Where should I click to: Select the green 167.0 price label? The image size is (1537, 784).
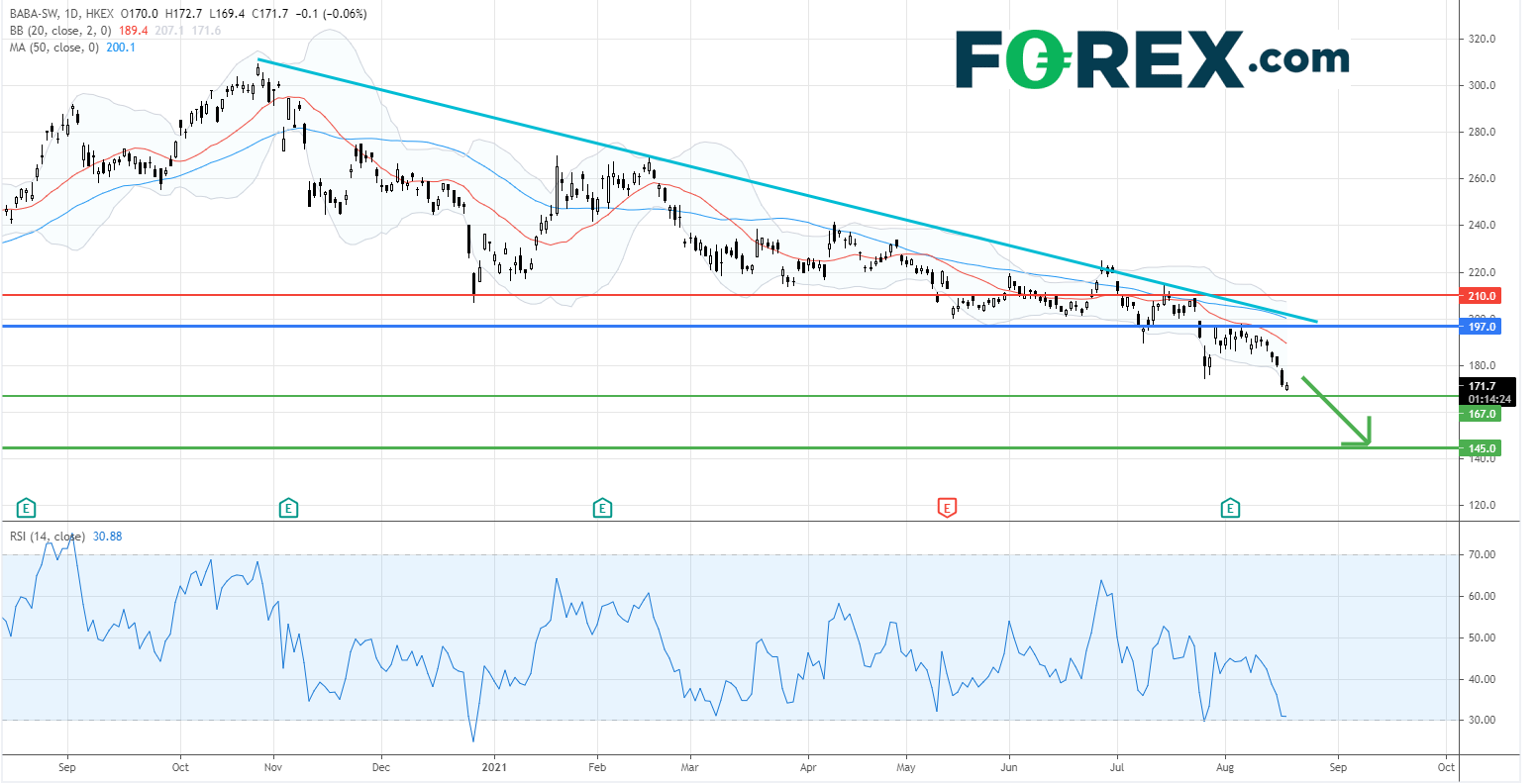click(1480, 414)
